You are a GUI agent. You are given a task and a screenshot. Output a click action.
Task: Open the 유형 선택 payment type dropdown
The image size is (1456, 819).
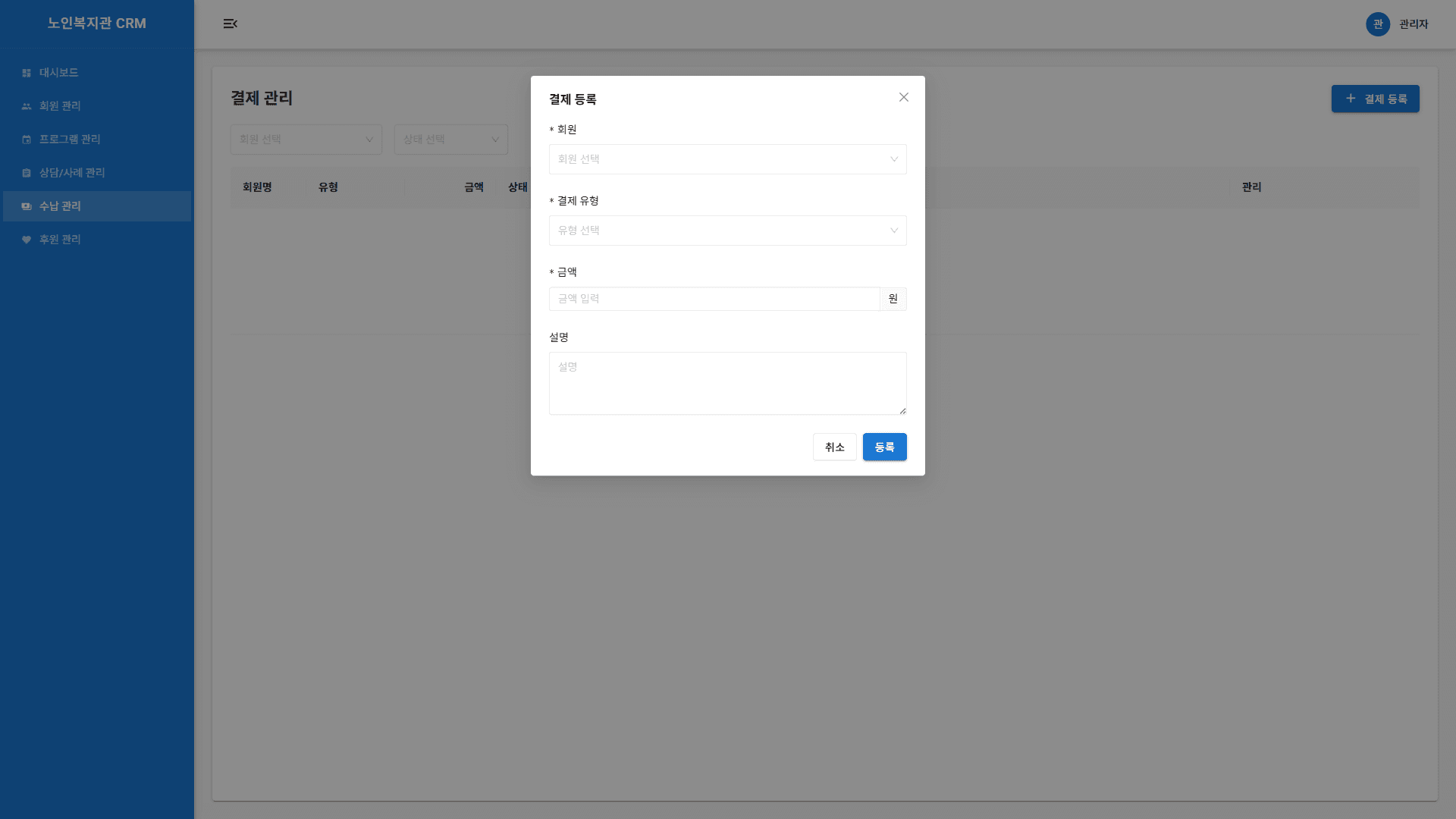coord(727,231)
